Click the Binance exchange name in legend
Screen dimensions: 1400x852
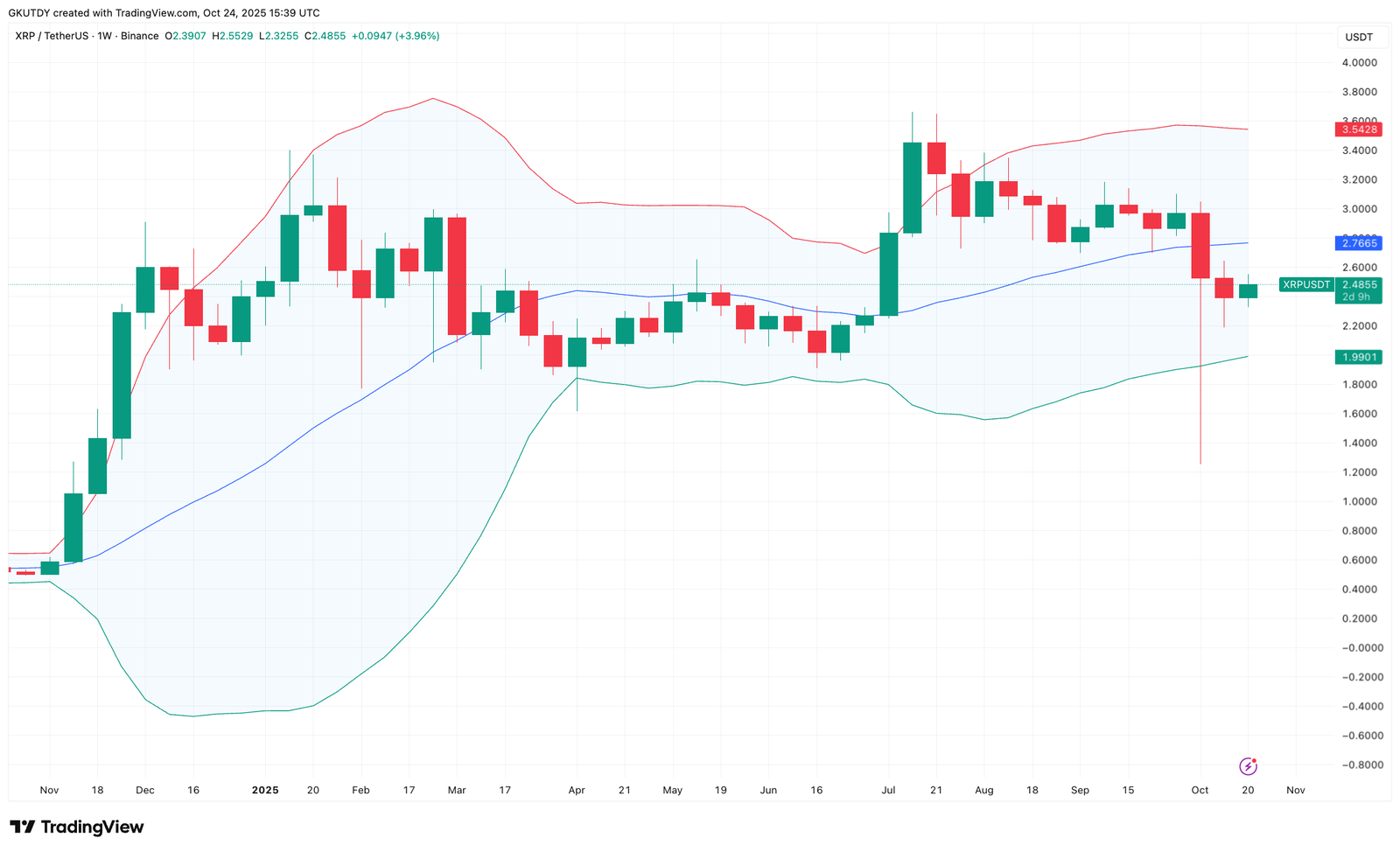pyautogui.click(x=140, y=36)
